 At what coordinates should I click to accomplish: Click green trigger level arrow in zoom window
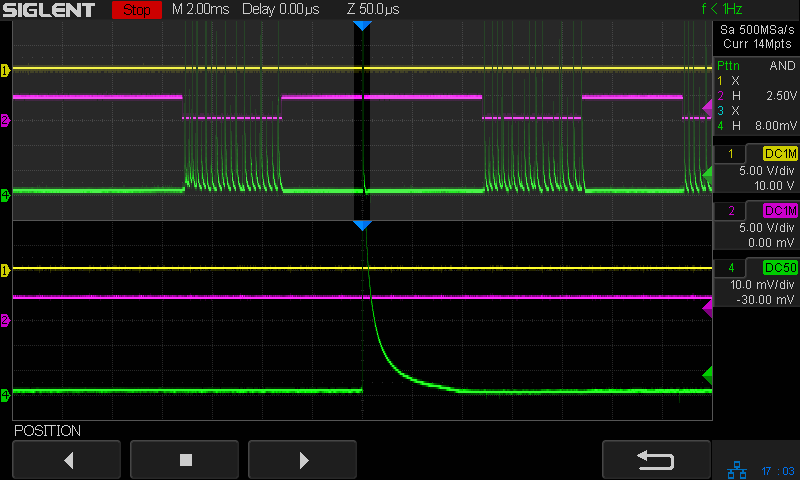[707, 375]
